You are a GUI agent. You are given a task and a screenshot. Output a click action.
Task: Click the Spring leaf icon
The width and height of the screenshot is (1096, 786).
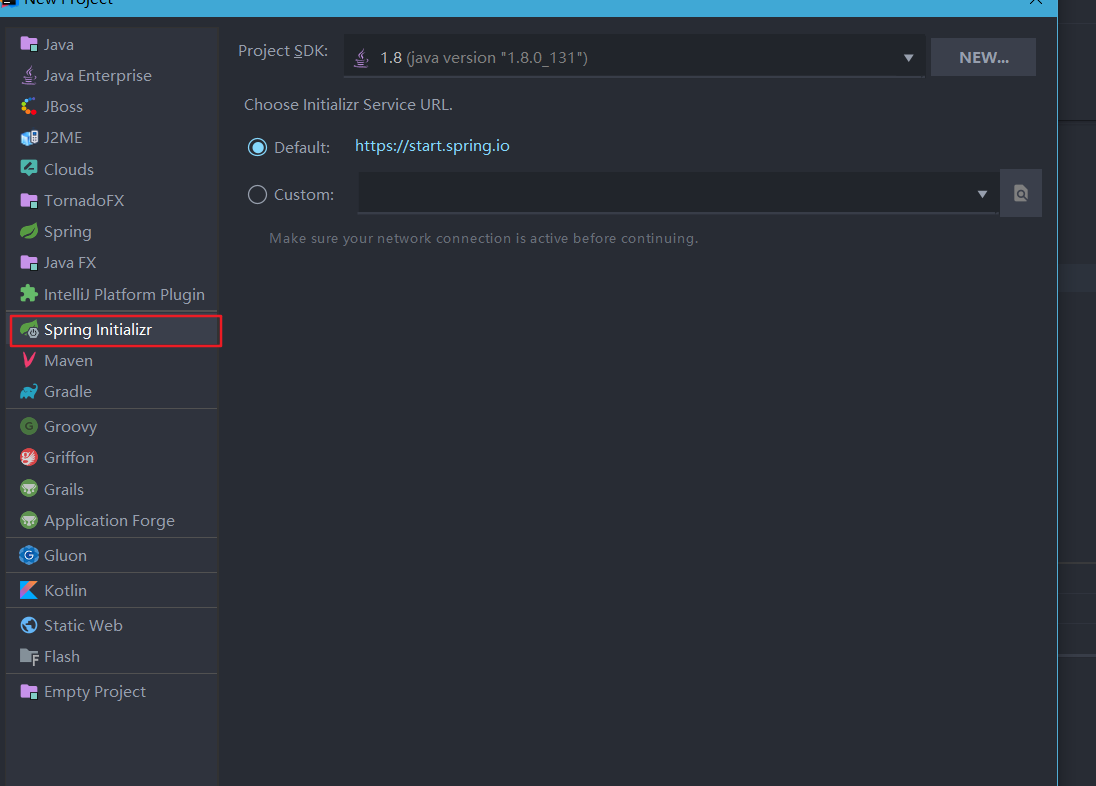(x=29, y=231)
